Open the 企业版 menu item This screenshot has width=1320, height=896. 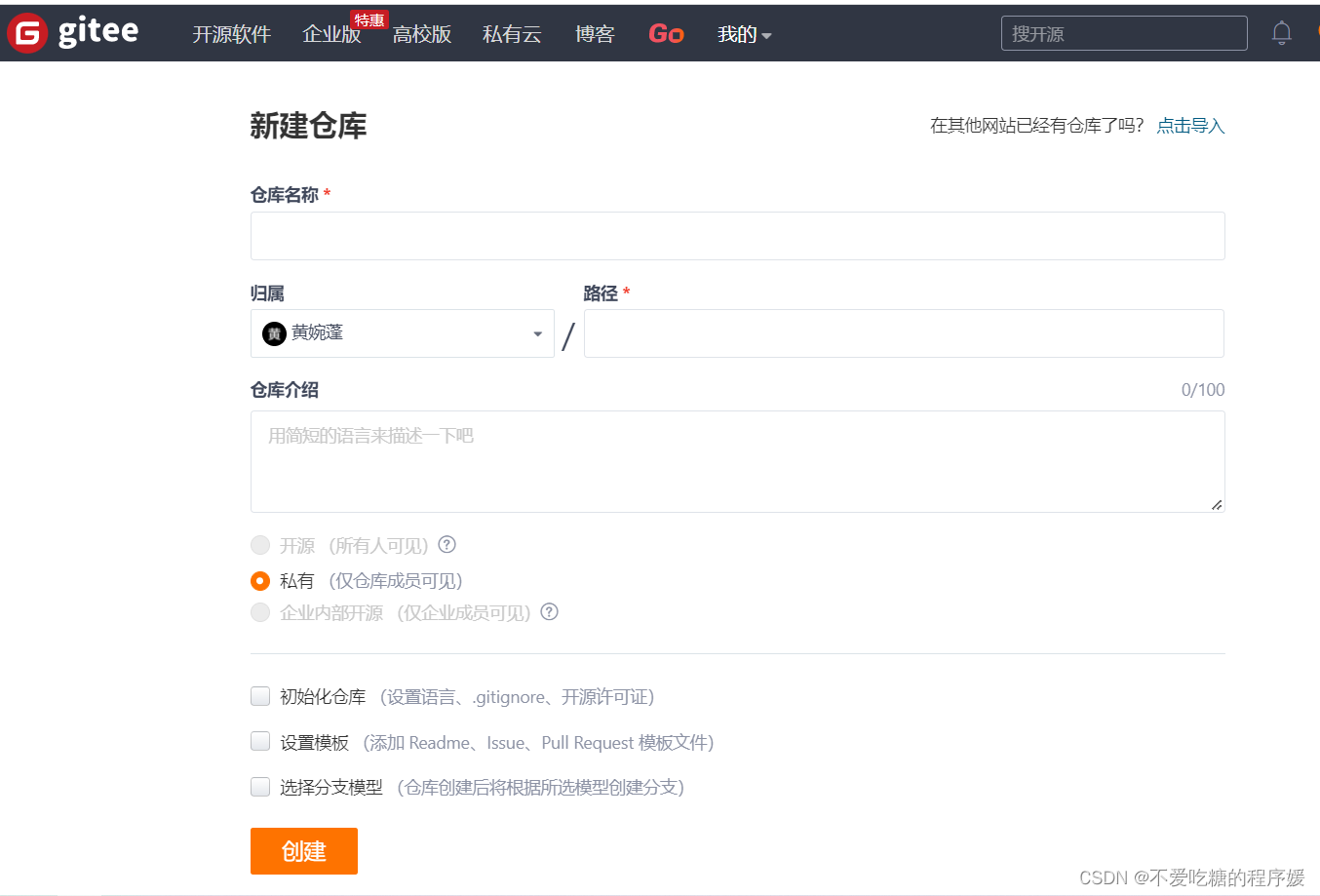(x=331, y=34)
